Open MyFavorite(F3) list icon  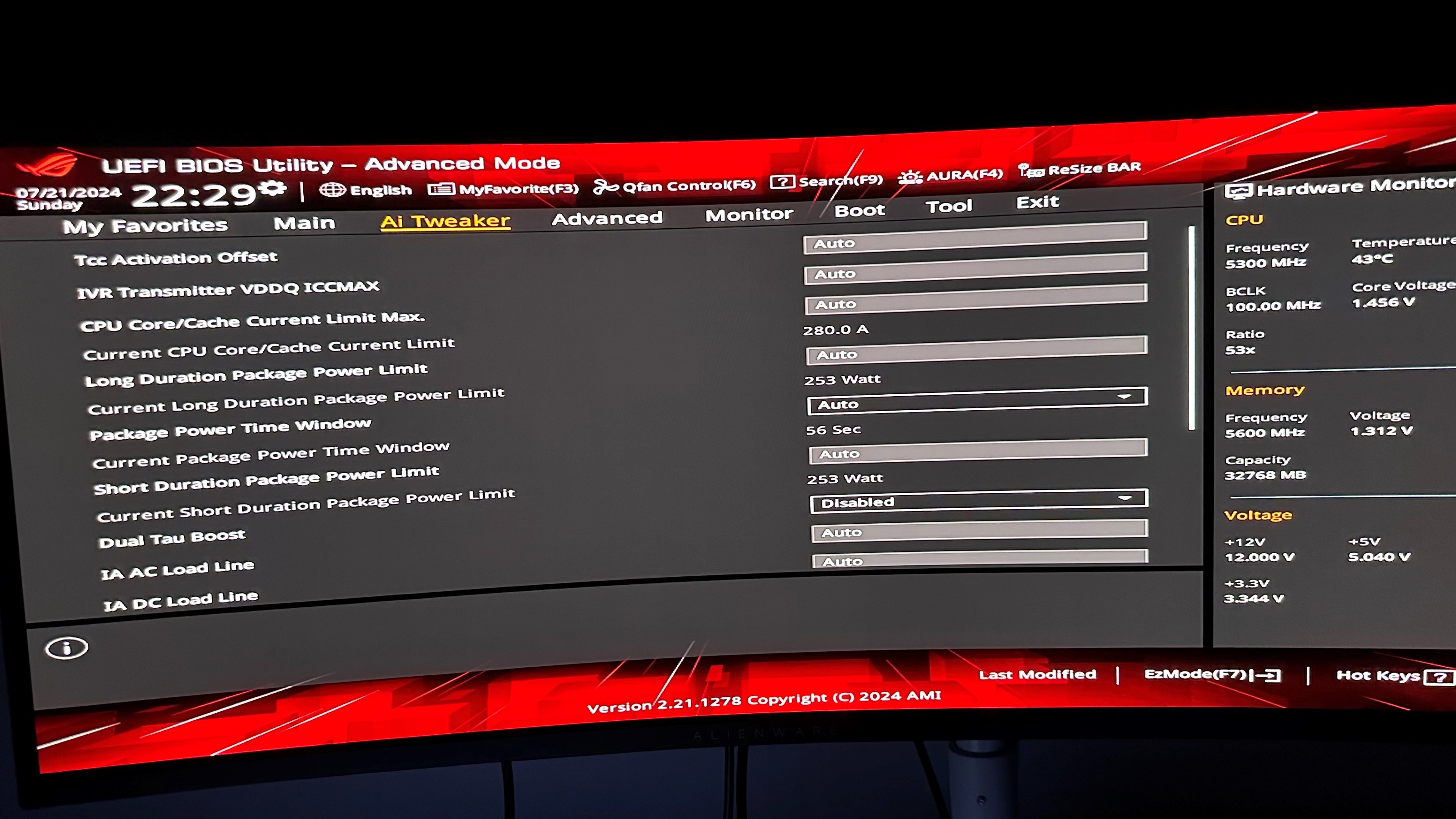441,189
